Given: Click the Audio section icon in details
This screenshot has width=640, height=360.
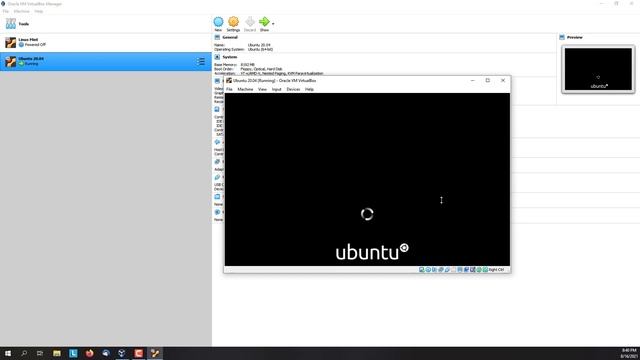Looking at the screenshot, I should (217, 142).
